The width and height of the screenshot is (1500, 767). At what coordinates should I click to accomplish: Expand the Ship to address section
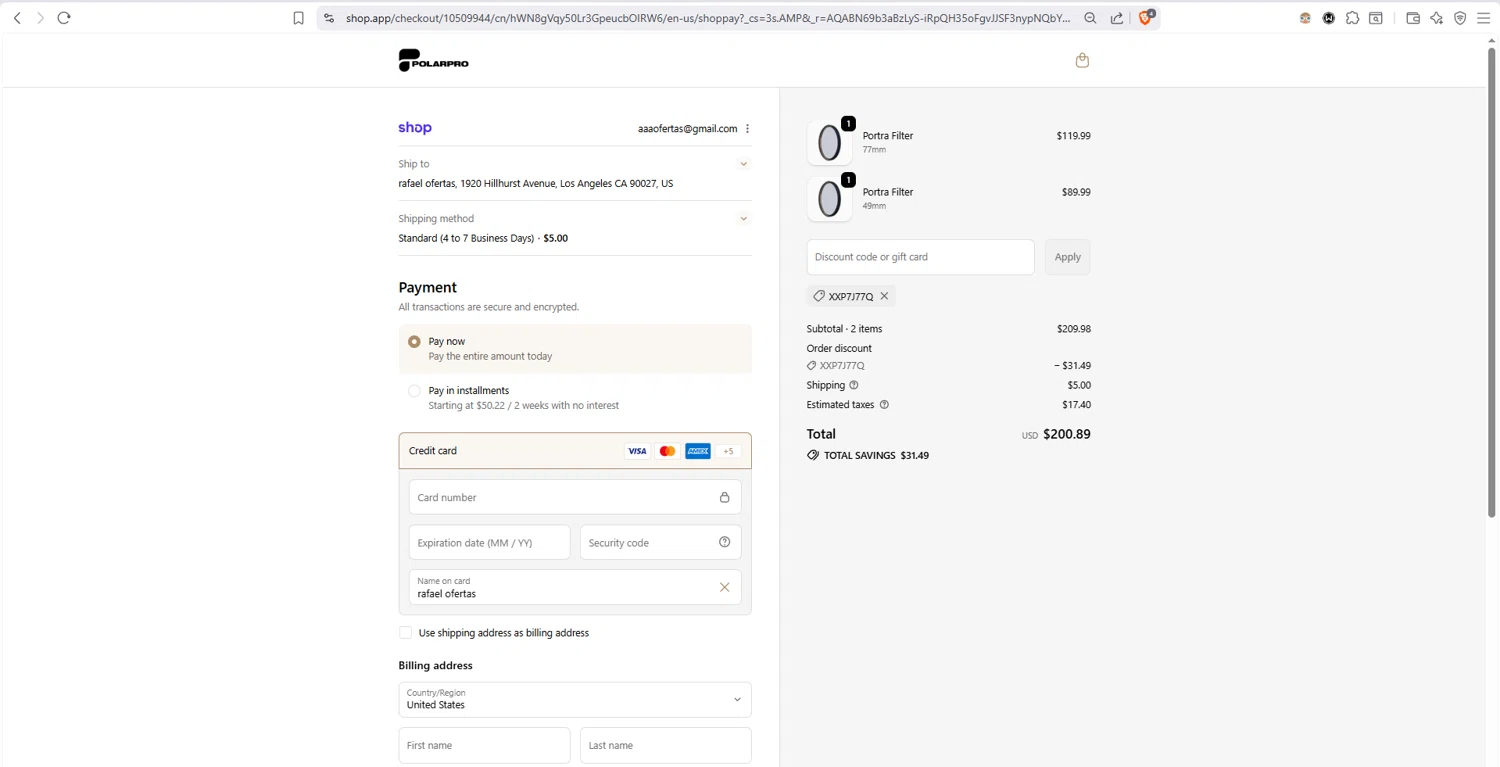pyautogui.click(x=743, y=164)
